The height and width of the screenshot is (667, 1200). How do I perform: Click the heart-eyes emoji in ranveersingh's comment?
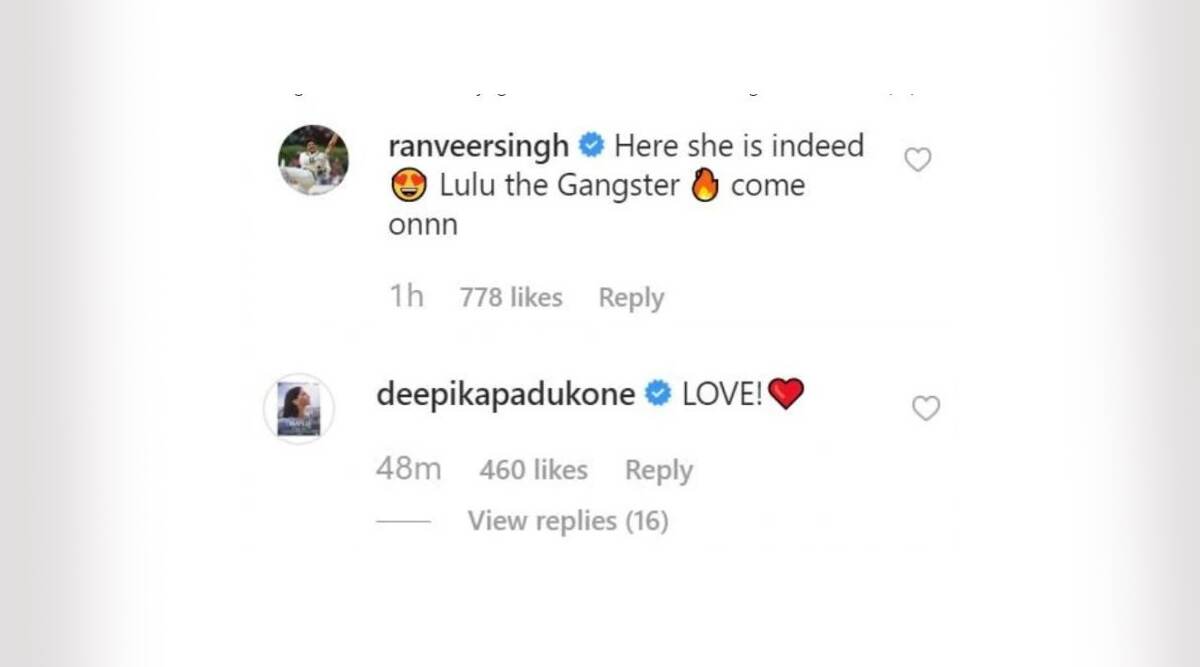[x=408, y=186]
